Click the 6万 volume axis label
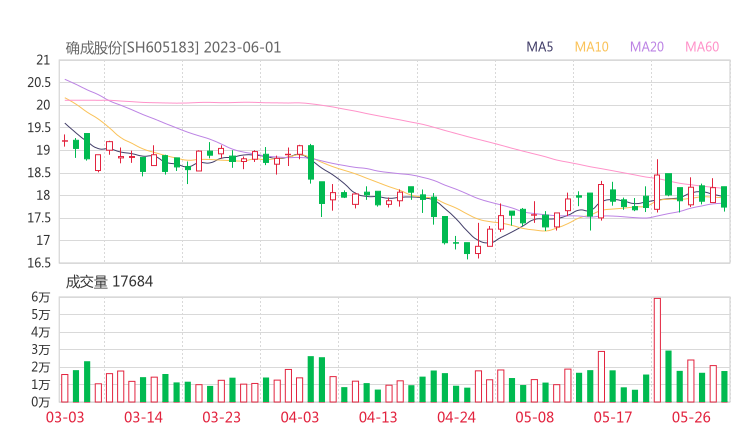The height and width of the screenshot is (440, 740). [x=41, y=297]
